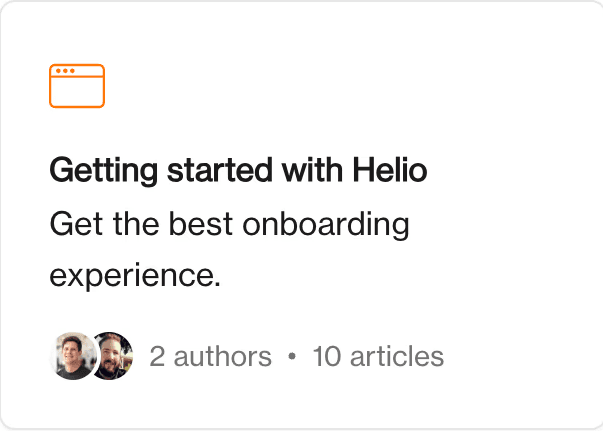
Task: Click the number 2 before authors
Action: 157,356
